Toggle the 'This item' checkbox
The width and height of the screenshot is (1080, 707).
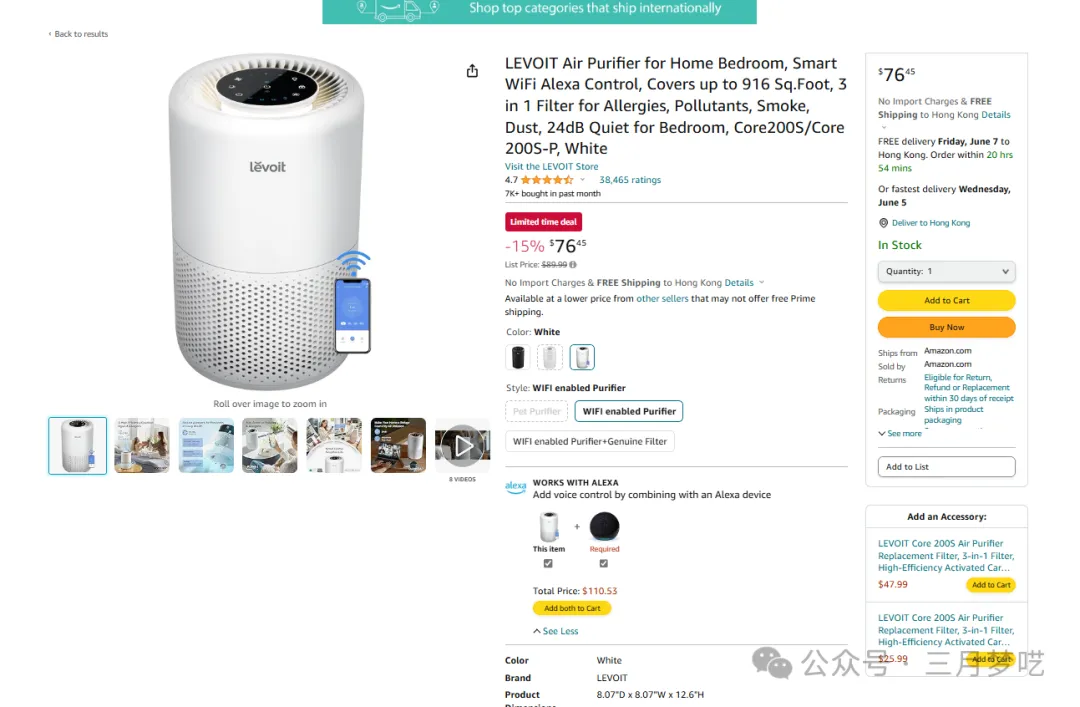(x=548, y=563)
